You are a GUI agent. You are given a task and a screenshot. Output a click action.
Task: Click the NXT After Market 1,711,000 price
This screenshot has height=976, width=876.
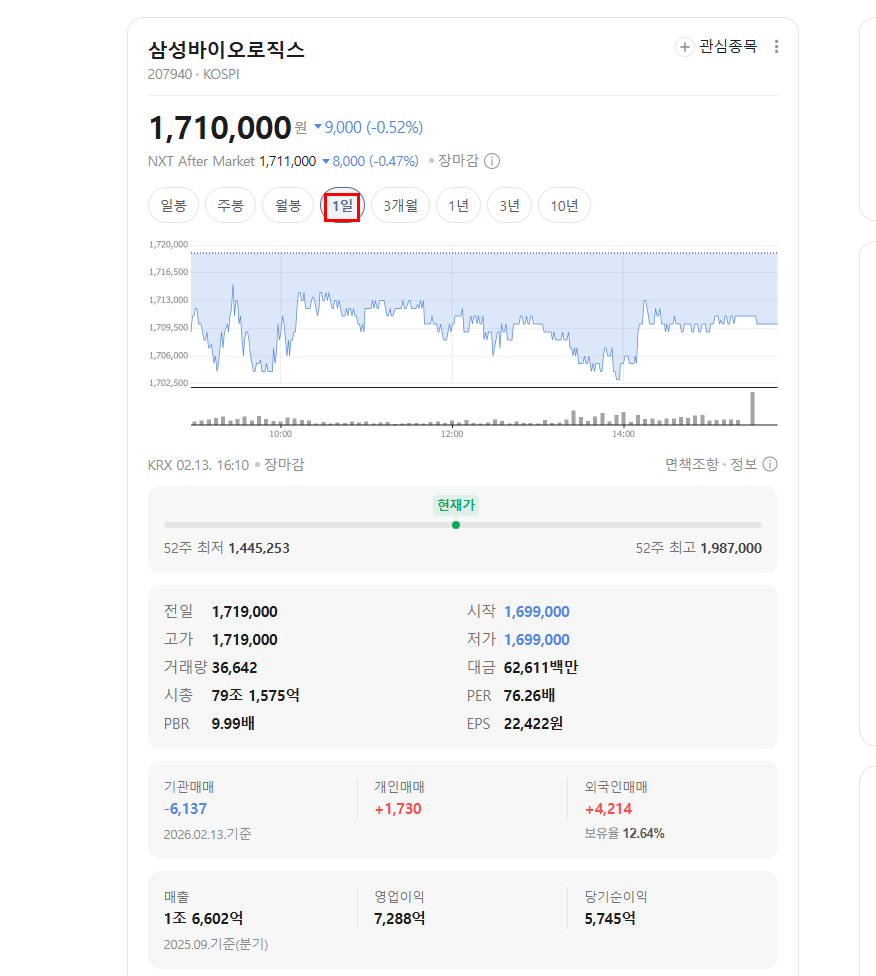(x=288, y=161)
